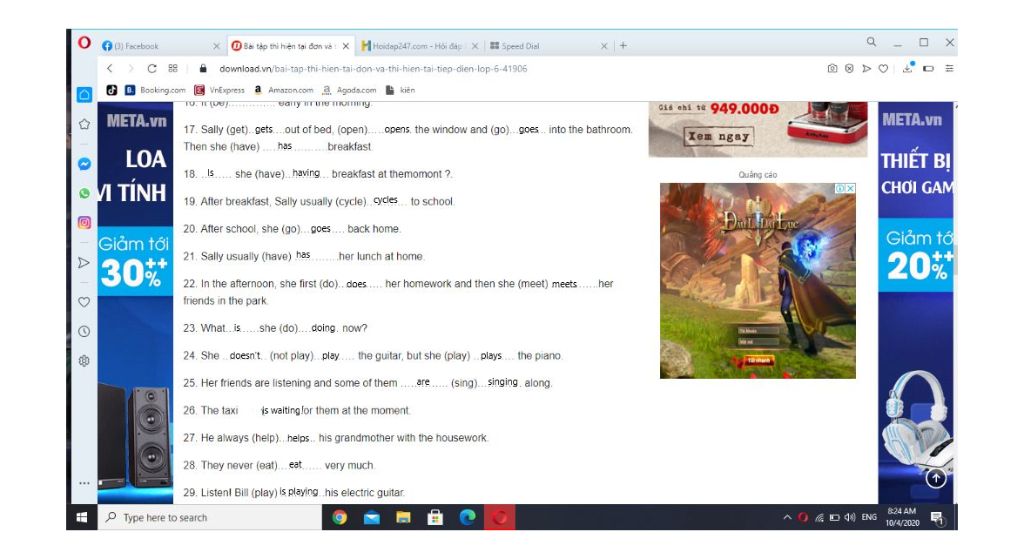
Task: Open File Explorer from the taskbar
Action: [x=403, y=518]
